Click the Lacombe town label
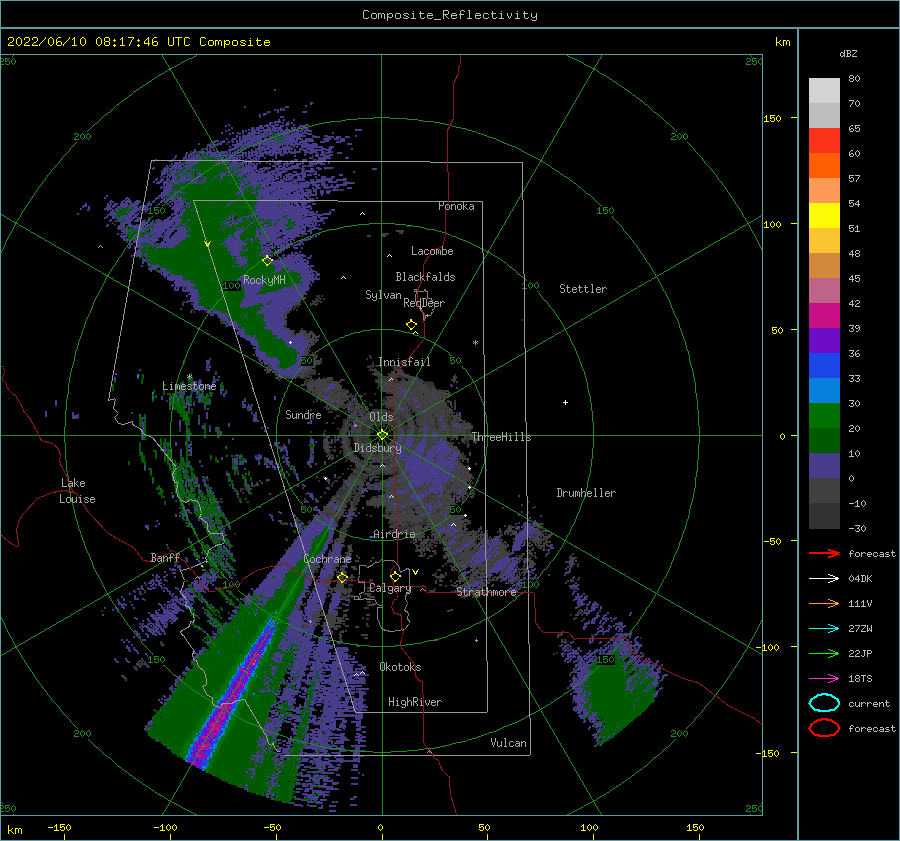Screen dimensions: 900x841 click(432, 251)
